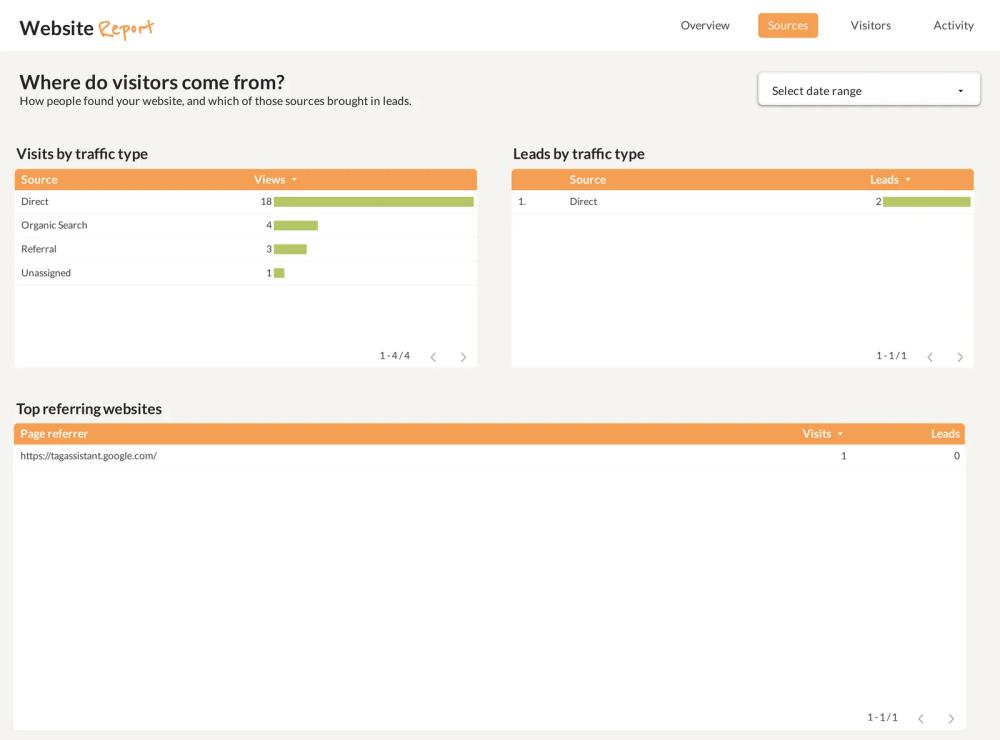Click Direct in Leads by traffic type

[583, 202]
